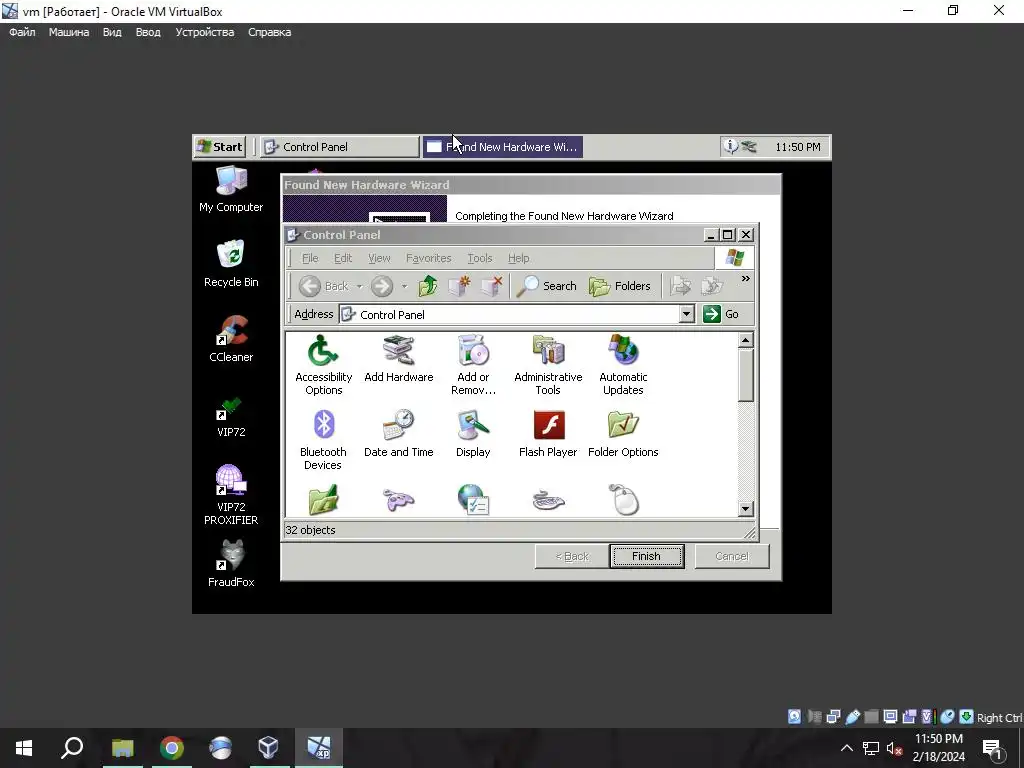Open Bluetooth Devices icon
Screen dimensions: 1024x768
(323, 440)
